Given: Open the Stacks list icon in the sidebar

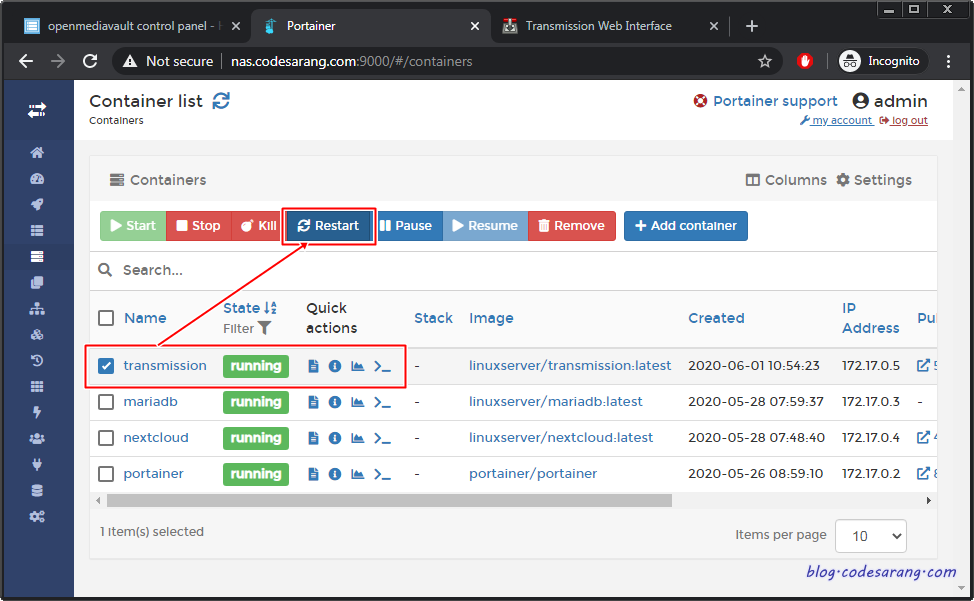Looking at the screenshot, I should (x=37, y=230).
